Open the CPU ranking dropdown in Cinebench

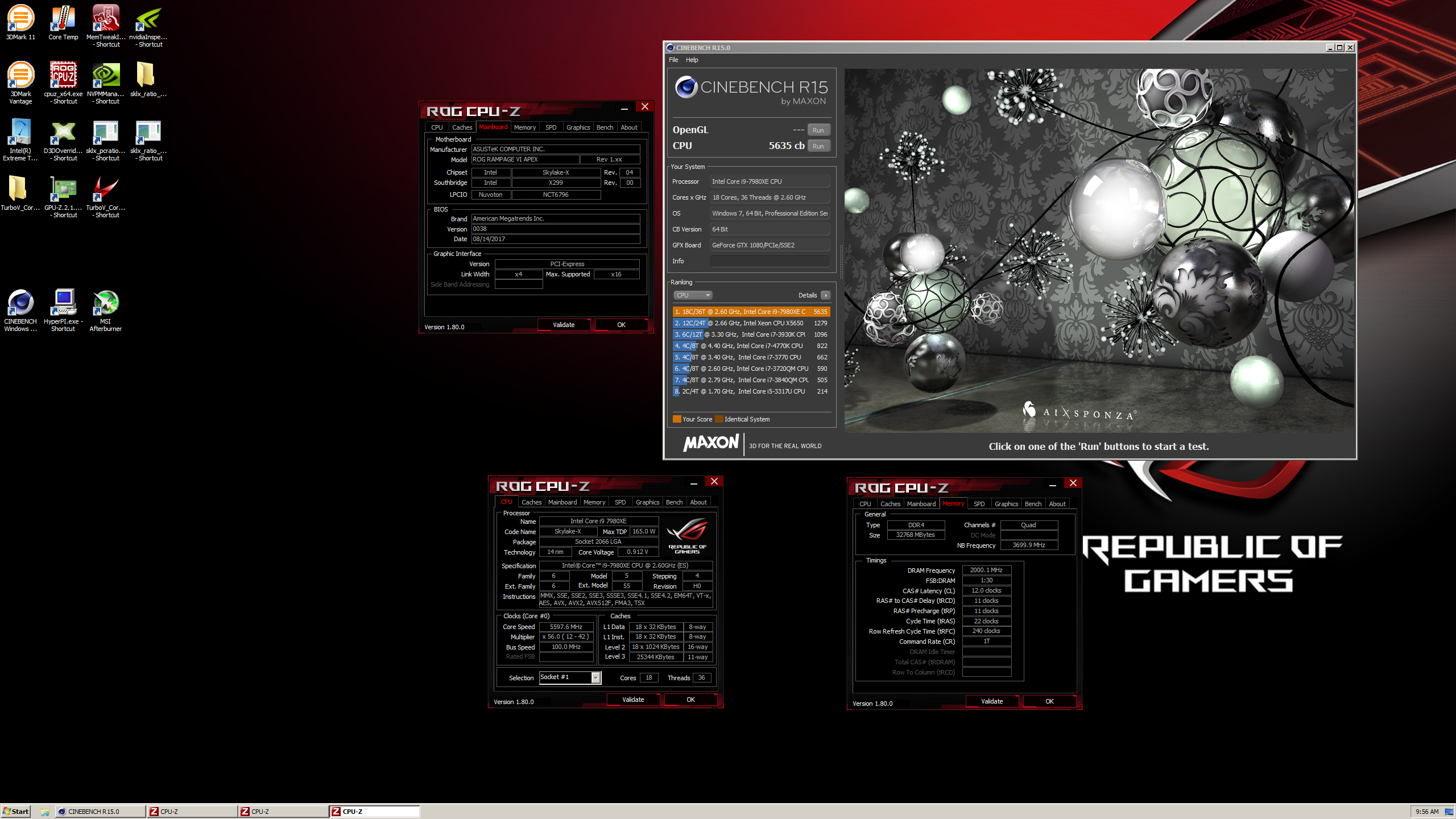[693, 295]
